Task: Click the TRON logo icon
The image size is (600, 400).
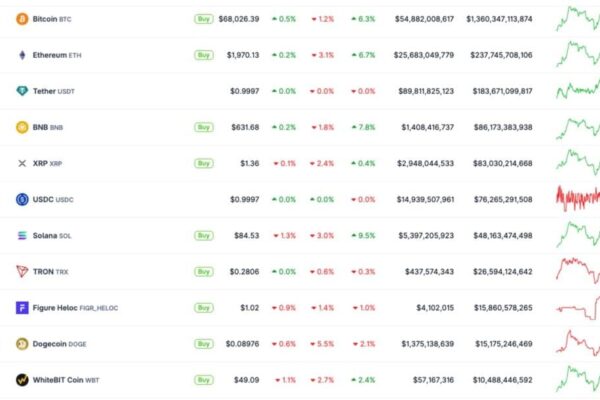Action: point(22,272)
